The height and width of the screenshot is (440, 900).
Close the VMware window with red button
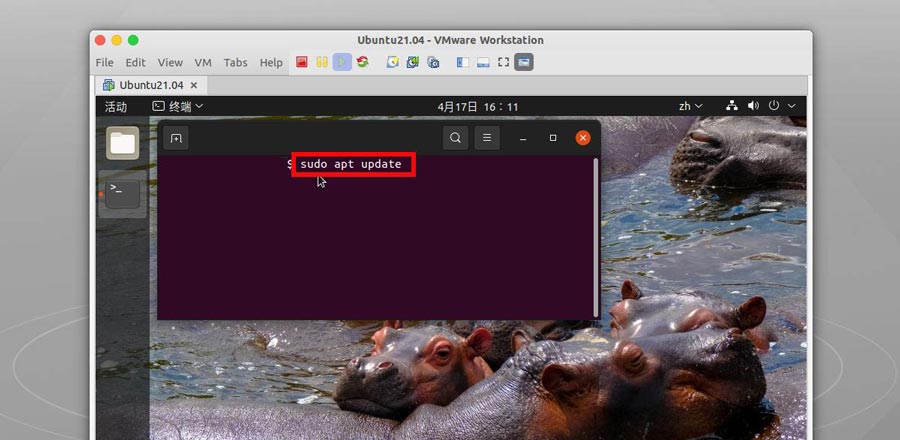(x=100, y=40)
